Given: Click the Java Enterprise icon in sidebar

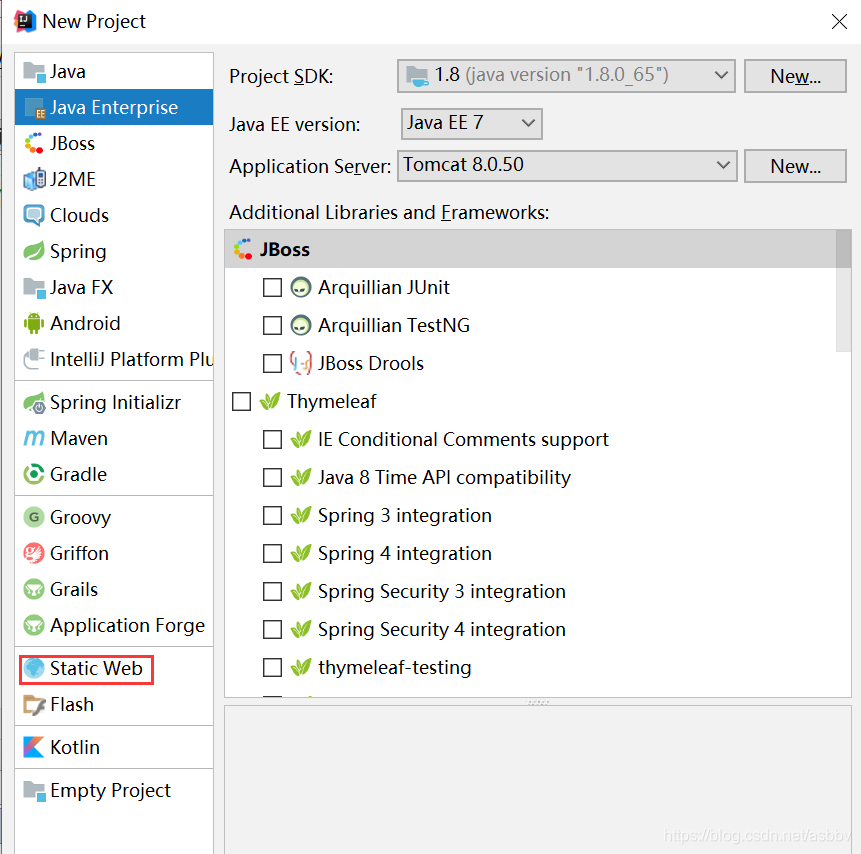Looking at the screenshot, I should click(34, 108).
